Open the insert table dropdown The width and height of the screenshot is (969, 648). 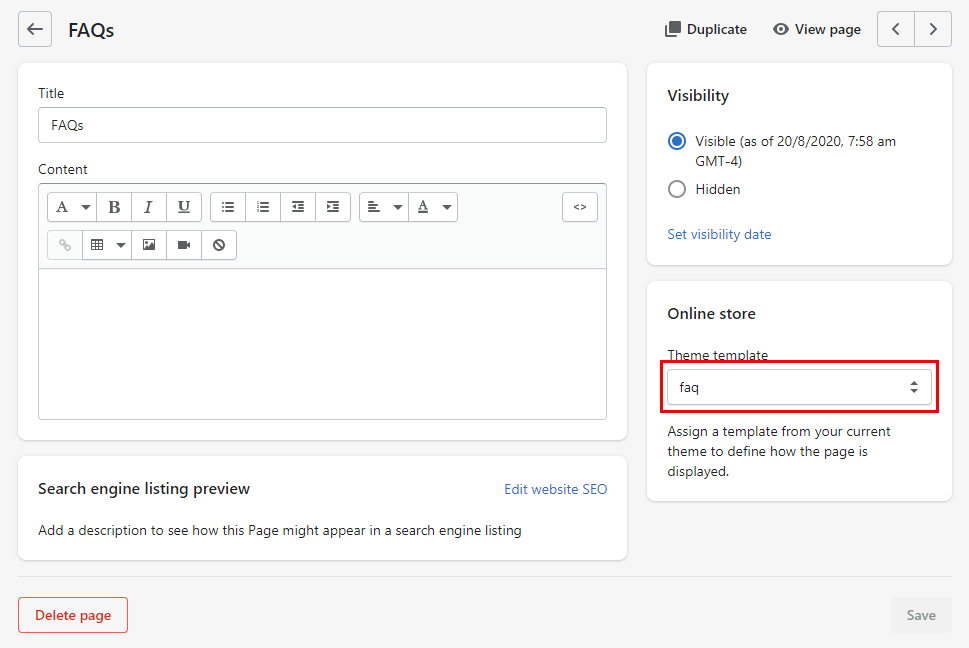pyautogui.click(x=107, y=245)
